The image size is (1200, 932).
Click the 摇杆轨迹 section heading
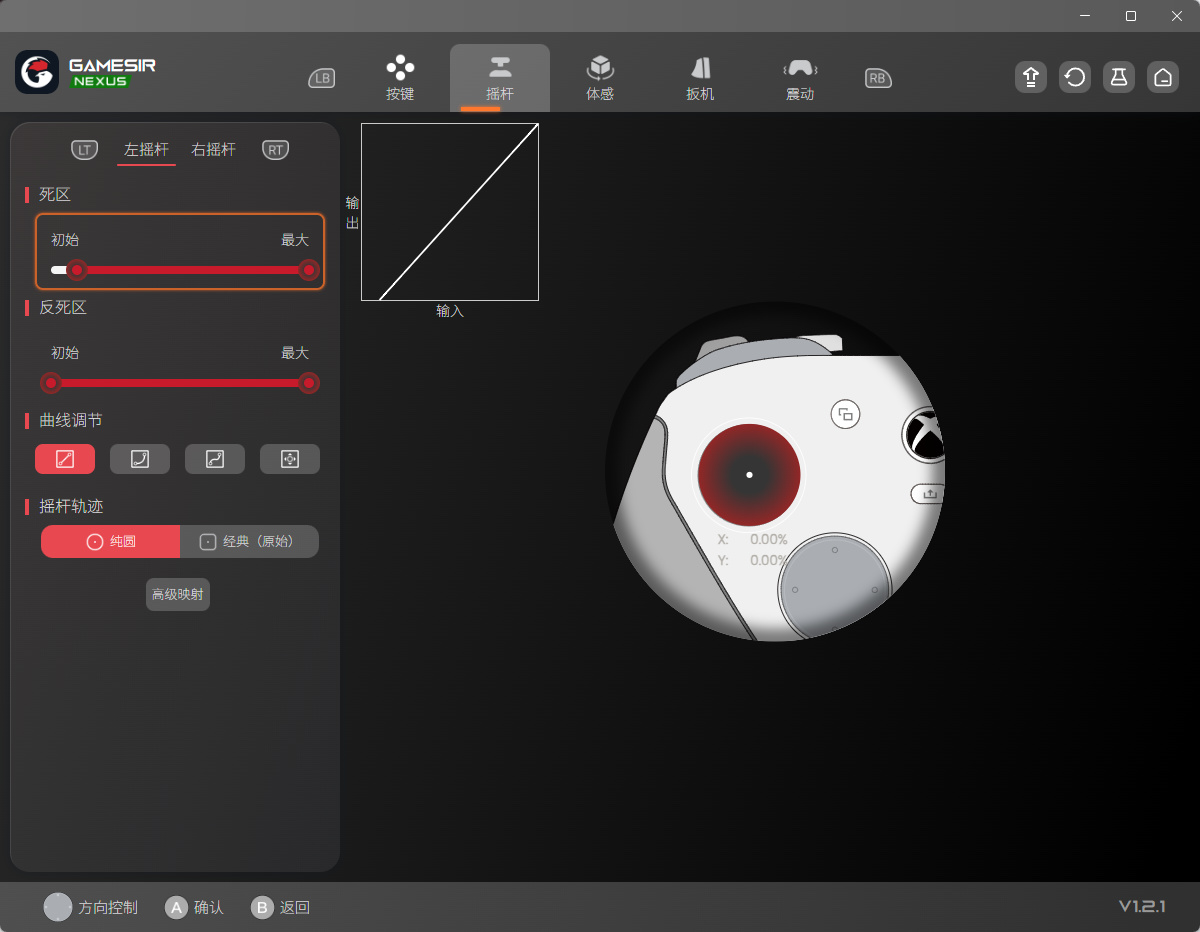(x=71, y=506)
